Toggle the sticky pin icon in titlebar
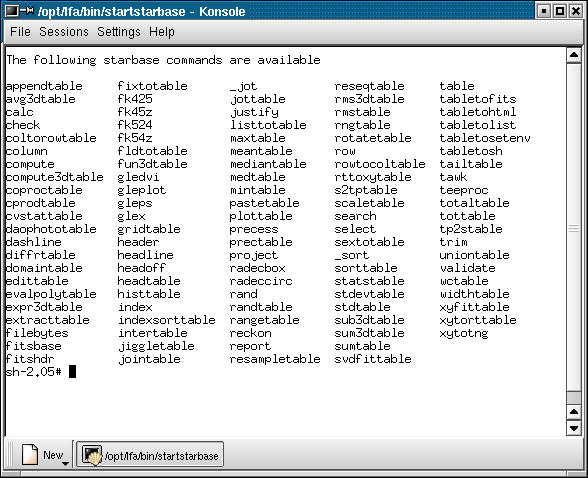Viewport: 588px width, 478px height. pyautogui.click(x=27, y=10)
